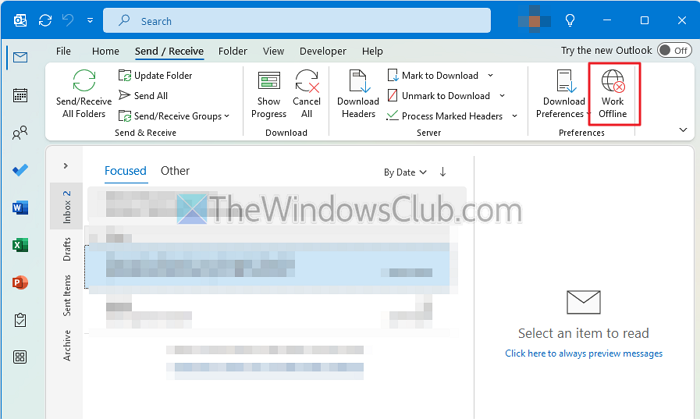This screenshot has height=419, width=700.
Task: Click here to always preview messages link
Action: pos(583,353)
